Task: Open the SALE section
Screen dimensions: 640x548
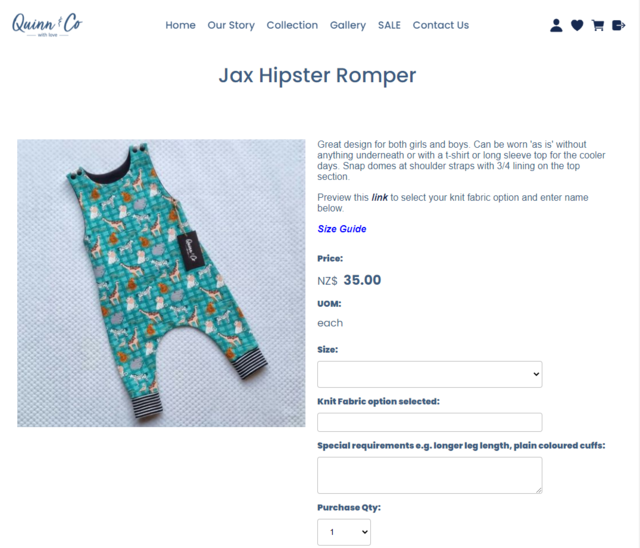Action: 389,25
